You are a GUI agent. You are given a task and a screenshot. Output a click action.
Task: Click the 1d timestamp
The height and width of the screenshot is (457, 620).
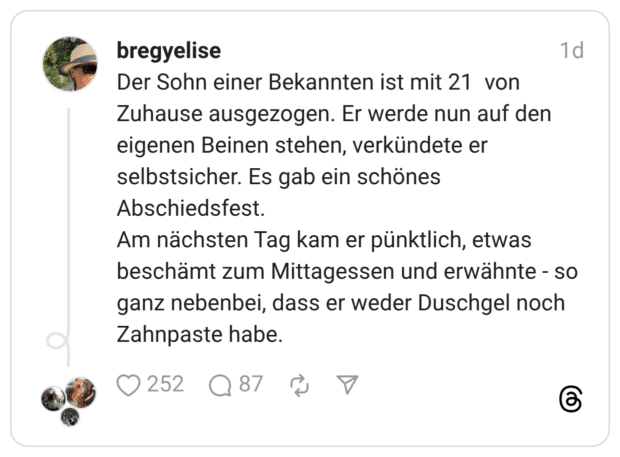571,50
